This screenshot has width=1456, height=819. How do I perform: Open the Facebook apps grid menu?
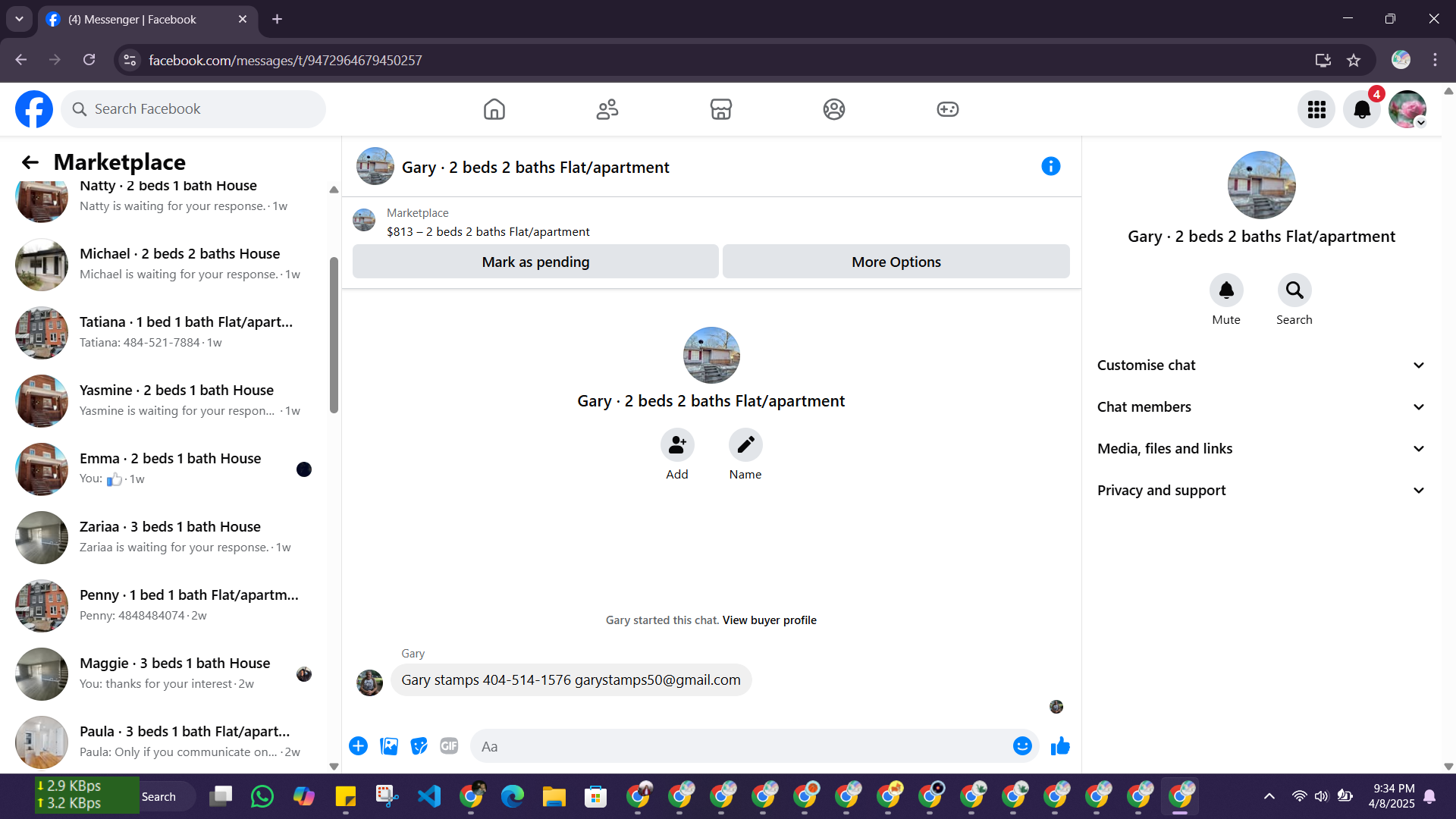coord(1316,109)
